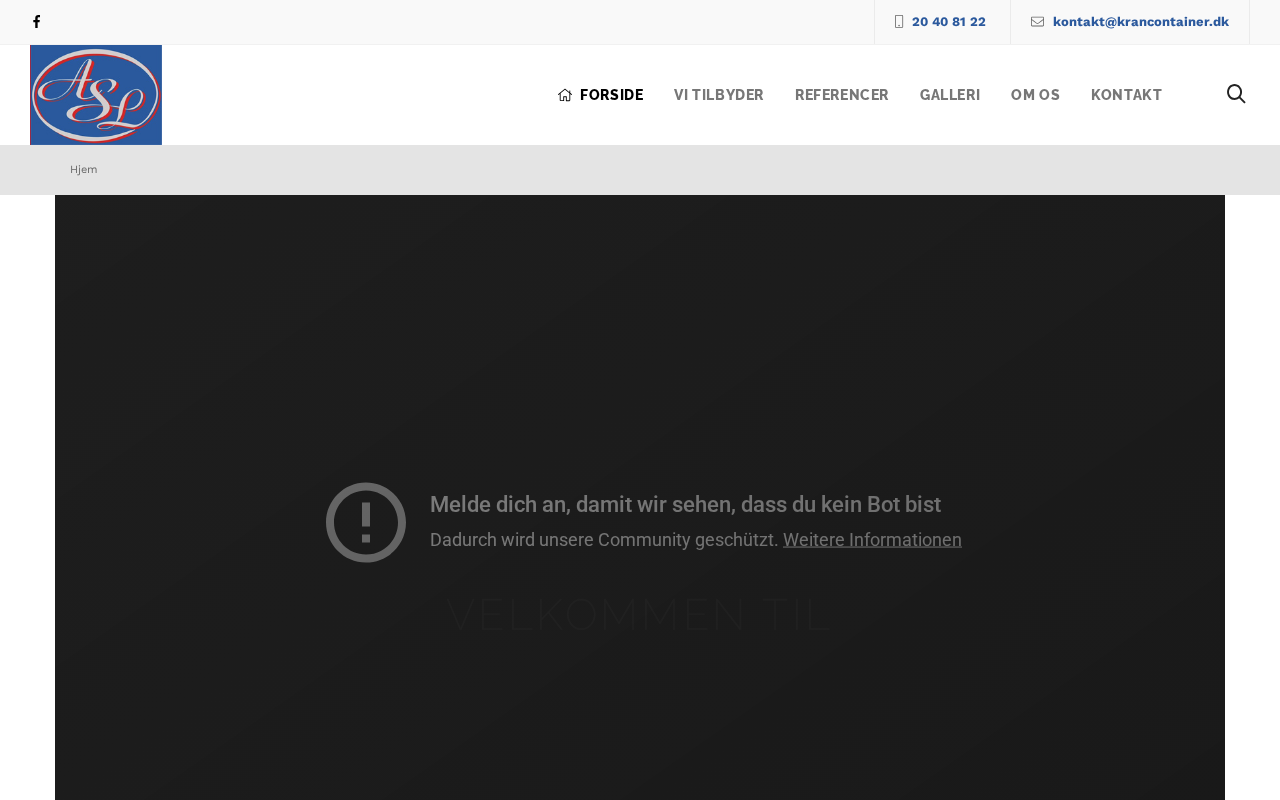
Task: Open the search magnifier icon
Action: [x=1236, y=94]
